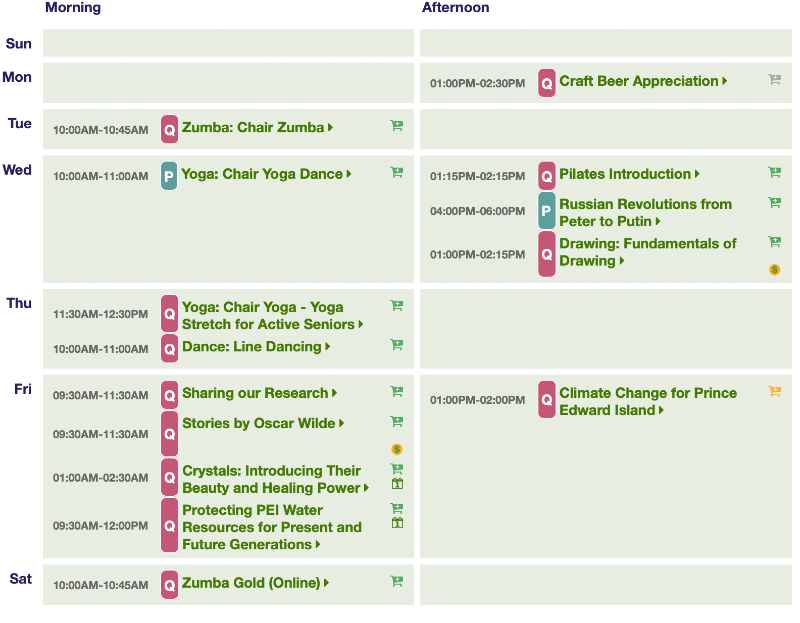800x623 pixels.
Task: Expand the arrow after Sharing our Research
Action: [334, 394]
